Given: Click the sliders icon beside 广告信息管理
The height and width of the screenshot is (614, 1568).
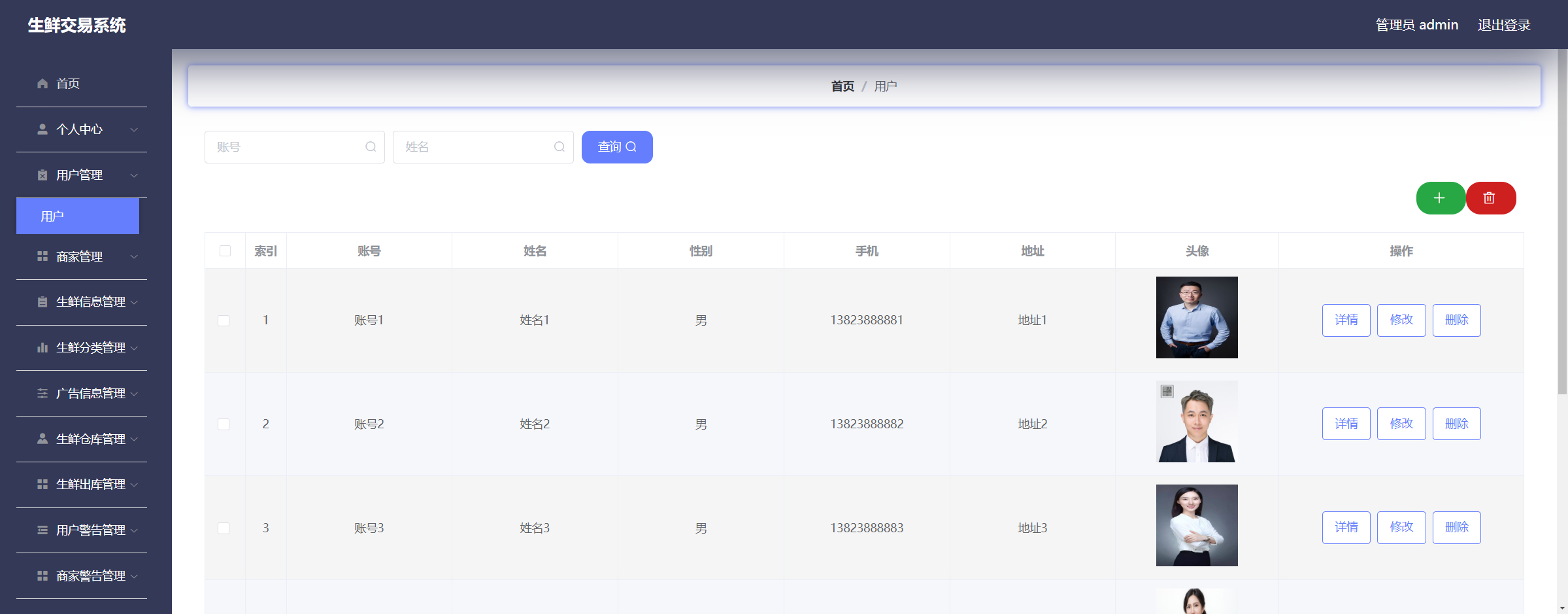Looking at the screenshot, I should (42, 394).
